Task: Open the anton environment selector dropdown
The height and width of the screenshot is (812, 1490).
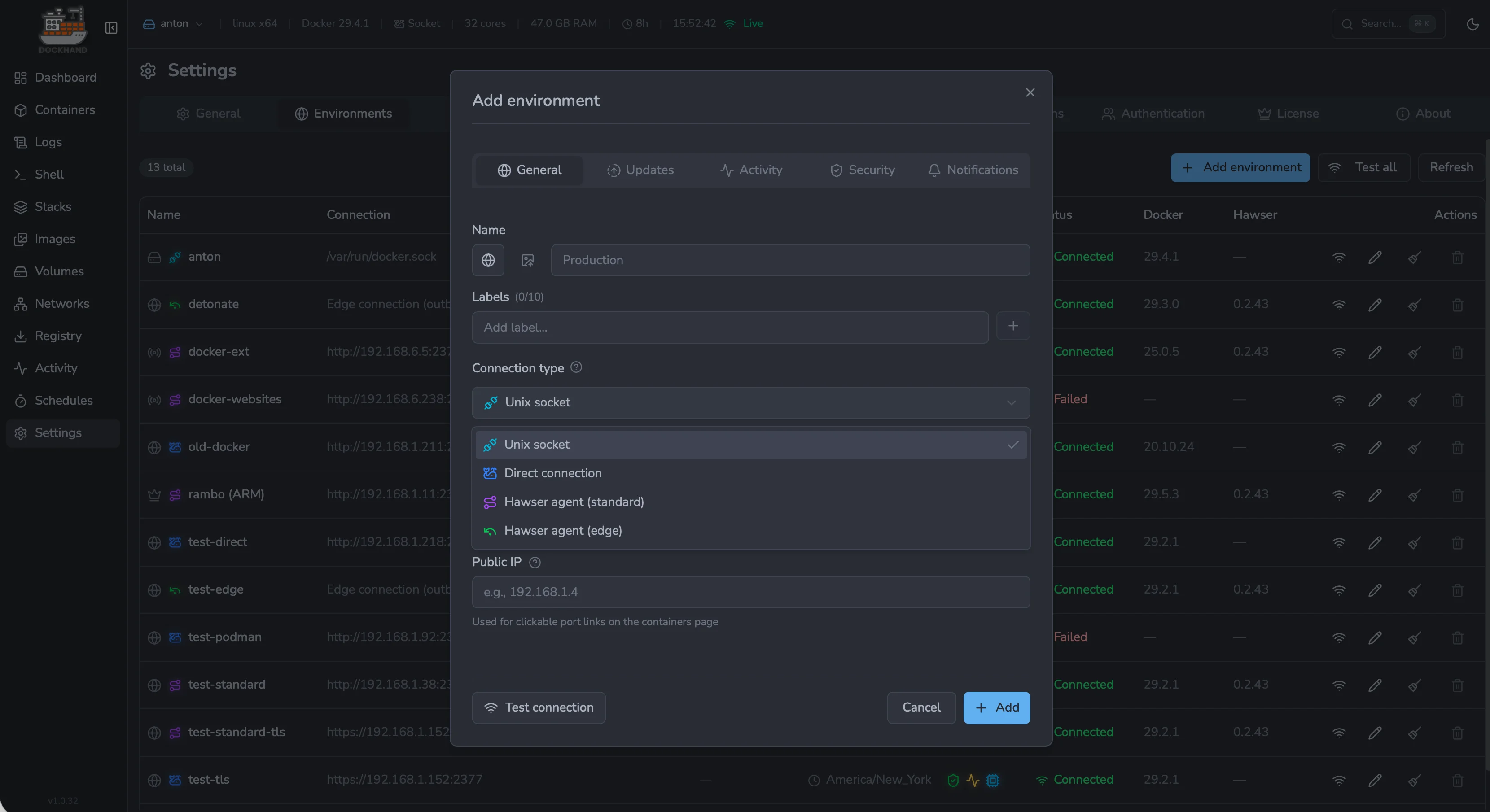Action: coord(173,24)
